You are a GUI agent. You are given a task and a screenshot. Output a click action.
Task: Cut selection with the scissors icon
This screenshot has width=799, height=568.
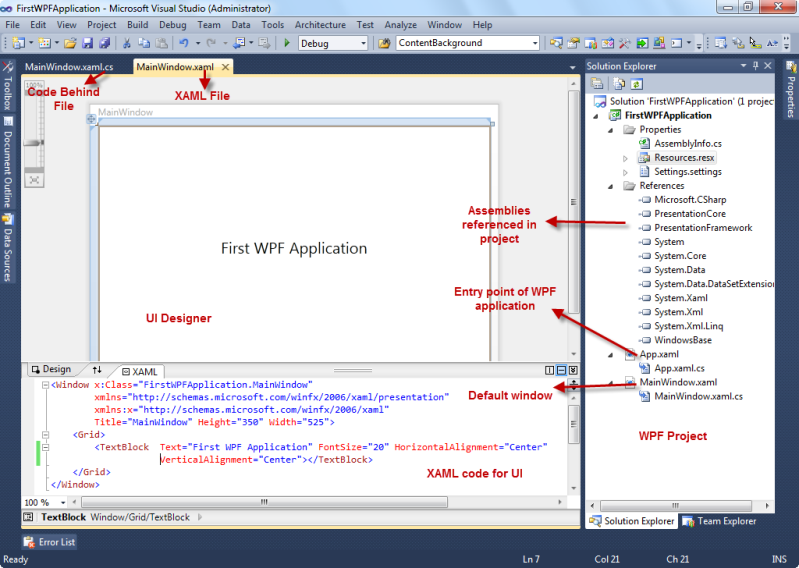[x=126, y=43]
